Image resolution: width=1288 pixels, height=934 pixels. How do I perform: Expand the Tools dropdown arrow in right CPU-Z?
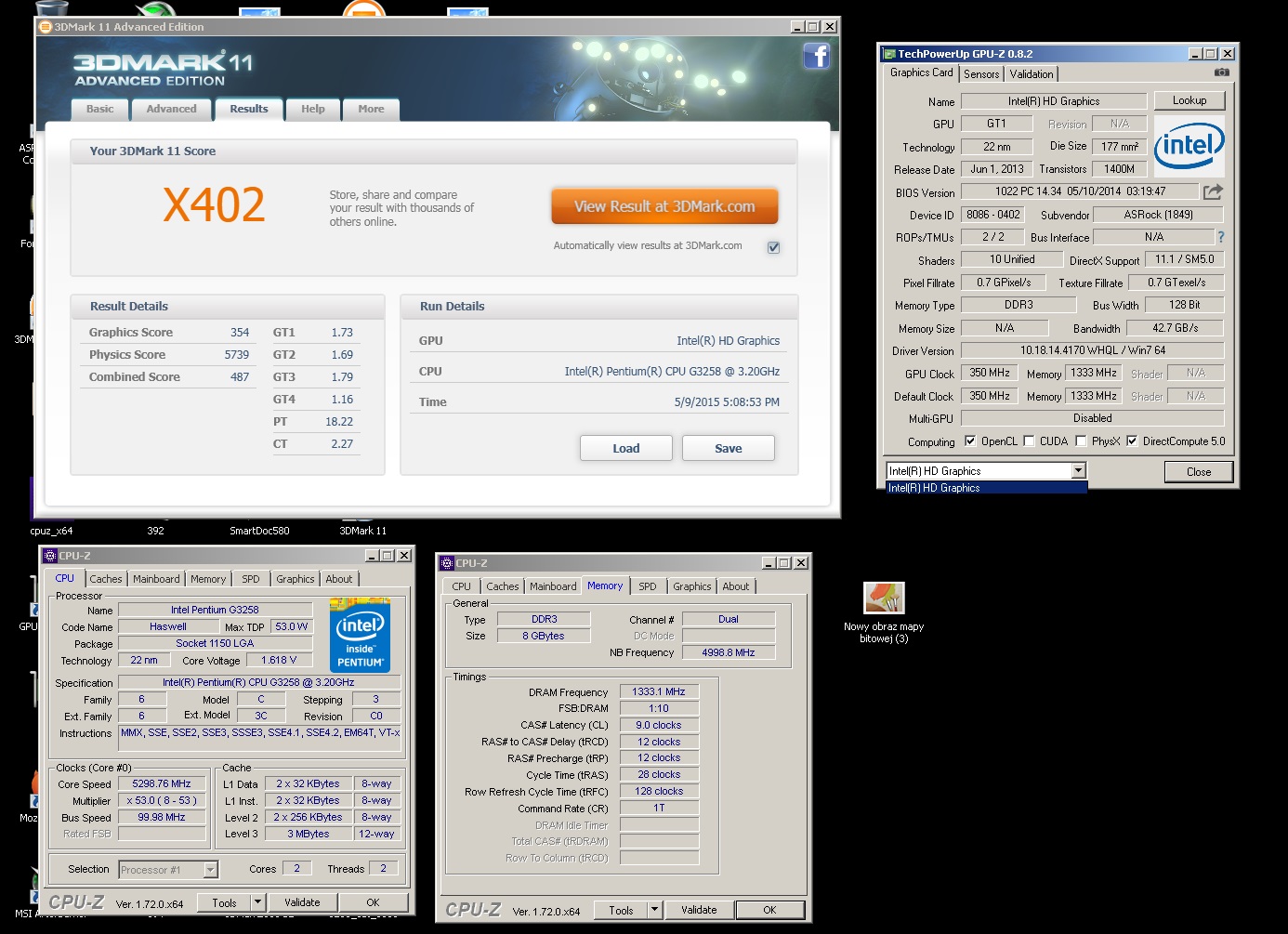tap(655, 910)
